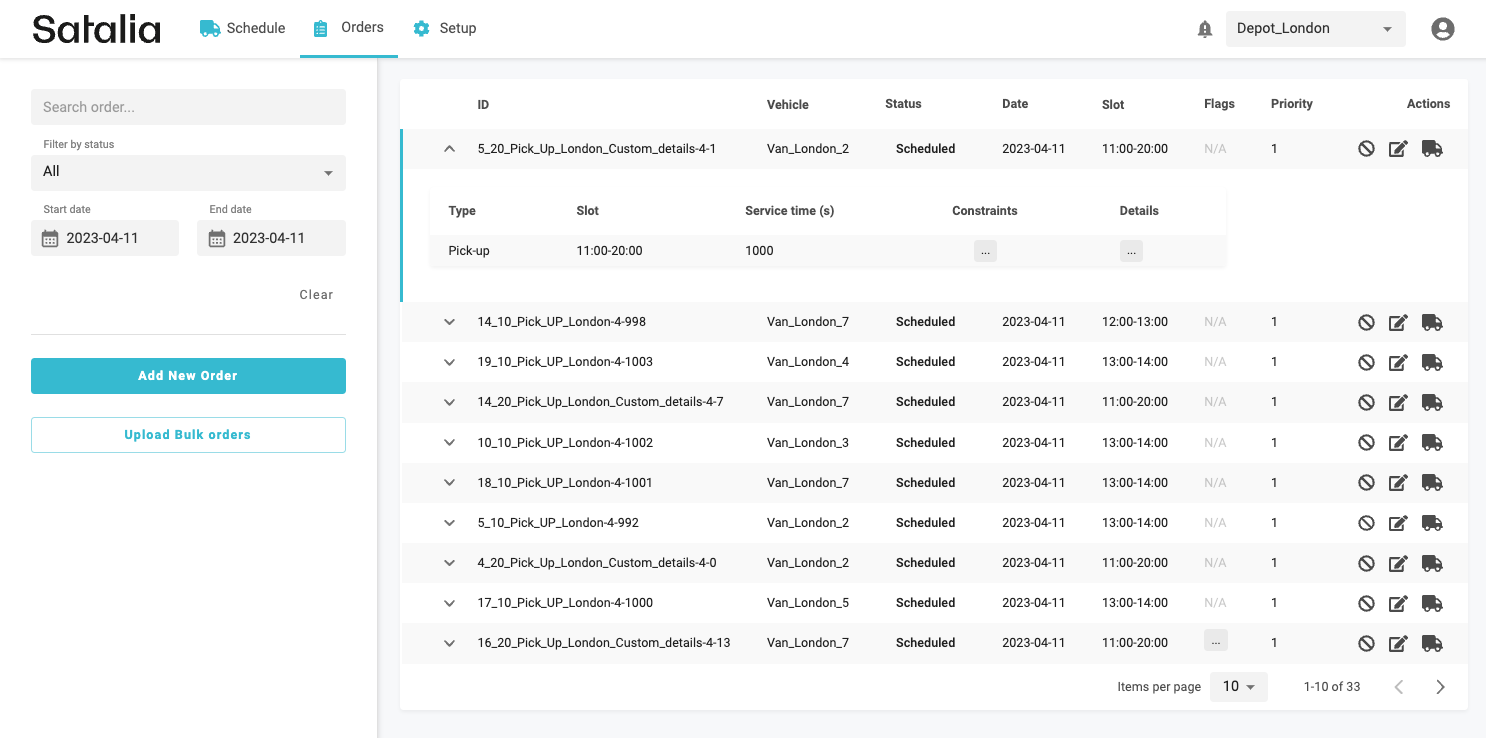Image resolution: width=1486 pixels, height=738 pixels.
Task: Go to next page of orders
Action: 1440,687
